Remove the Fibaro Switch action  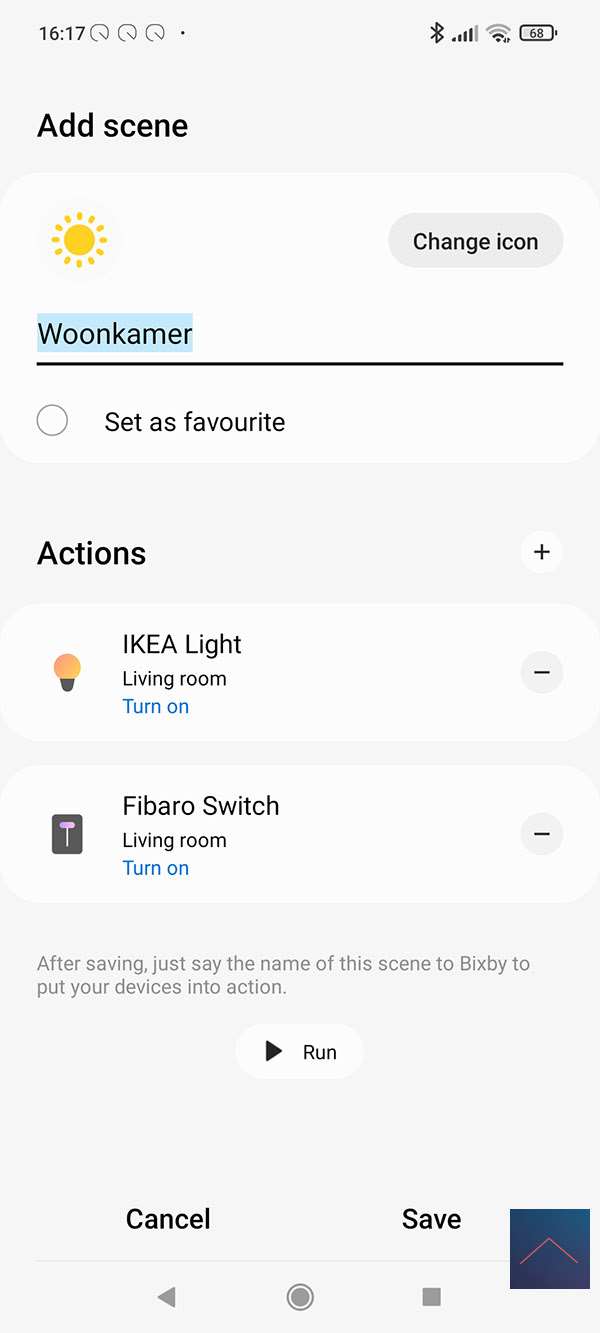[x=542, y=834]
